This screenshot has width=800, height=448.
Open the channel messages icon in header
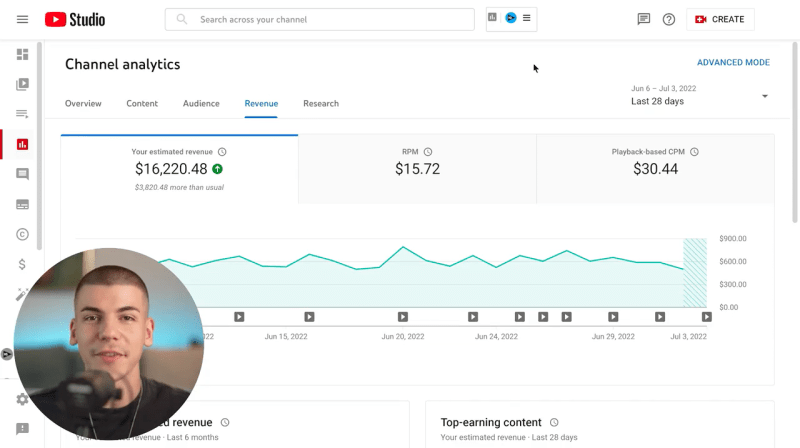[x=644, y=19]
